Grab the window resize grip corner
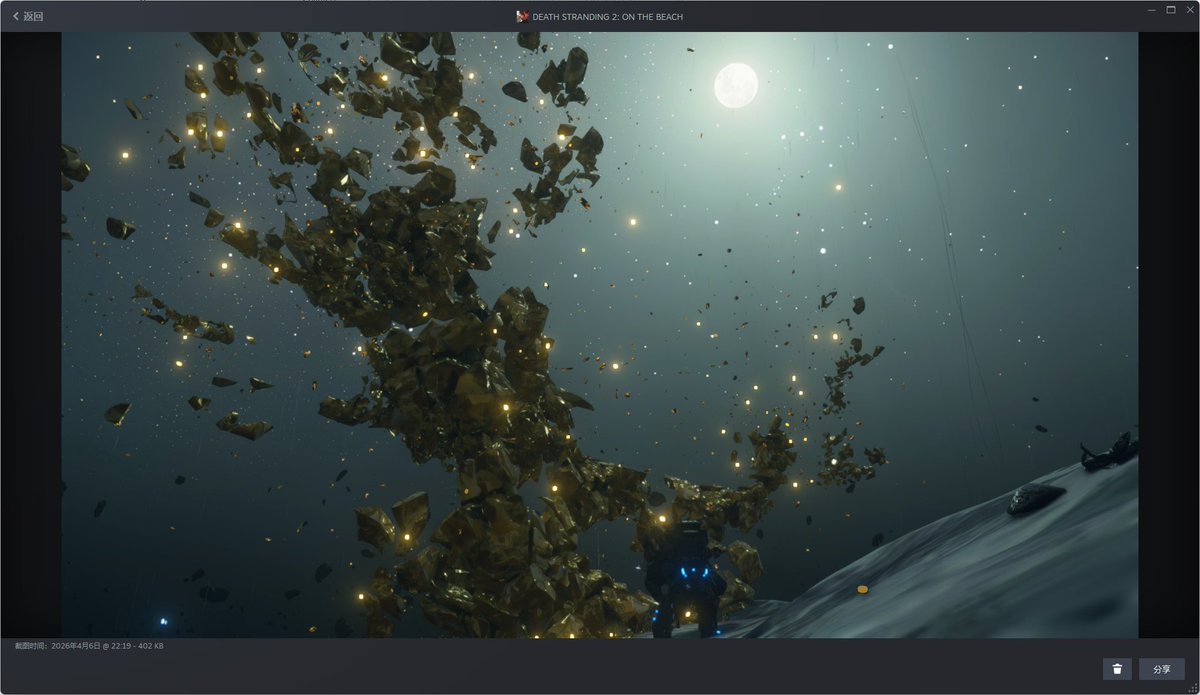 (x=1194, y=689)
